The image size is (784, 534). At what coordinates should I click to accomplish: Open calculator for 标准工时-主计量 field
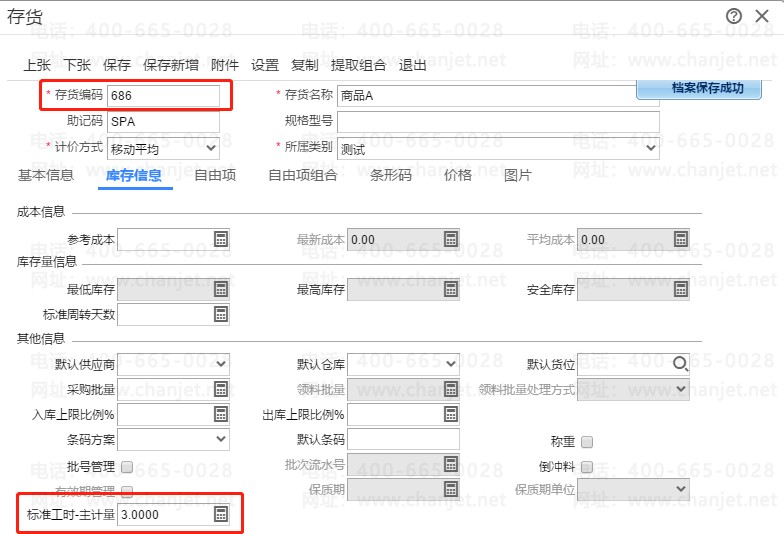221,515
